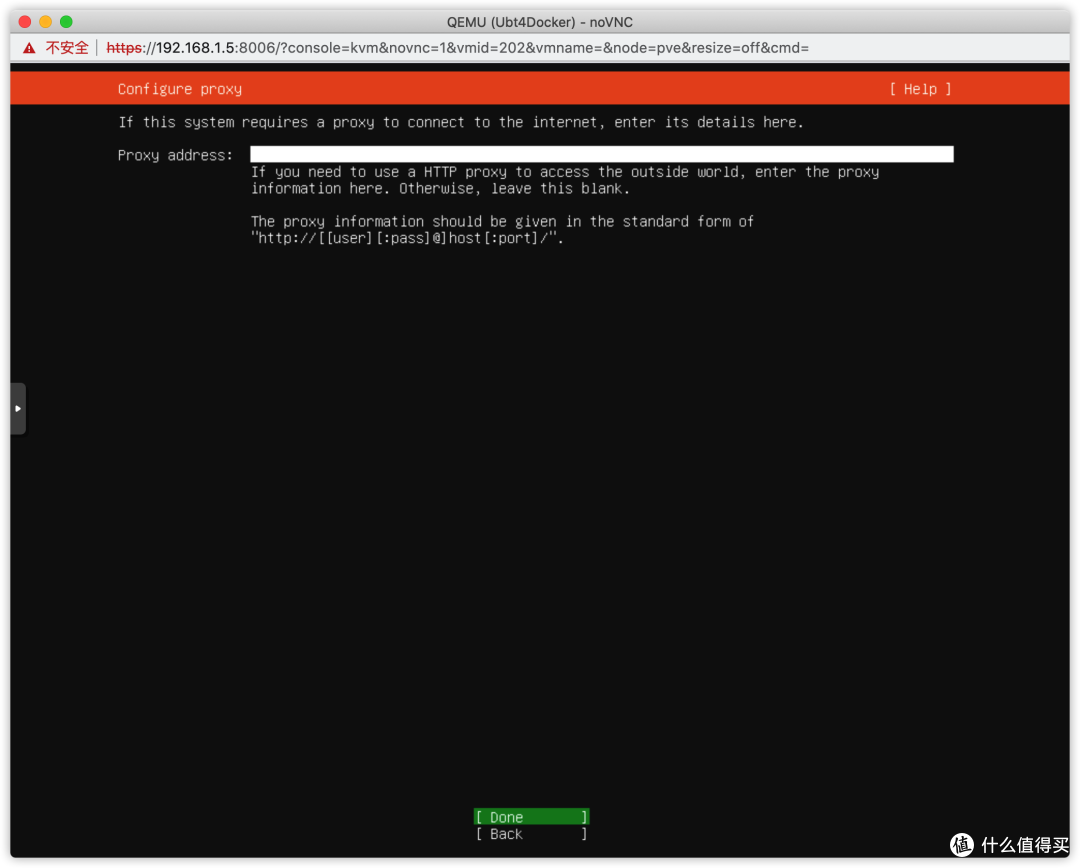Image resolution: width=1080 pixels, height=868 pixels.
Task: Click the Configure proxy header title
Action: (x=180, y=89)
